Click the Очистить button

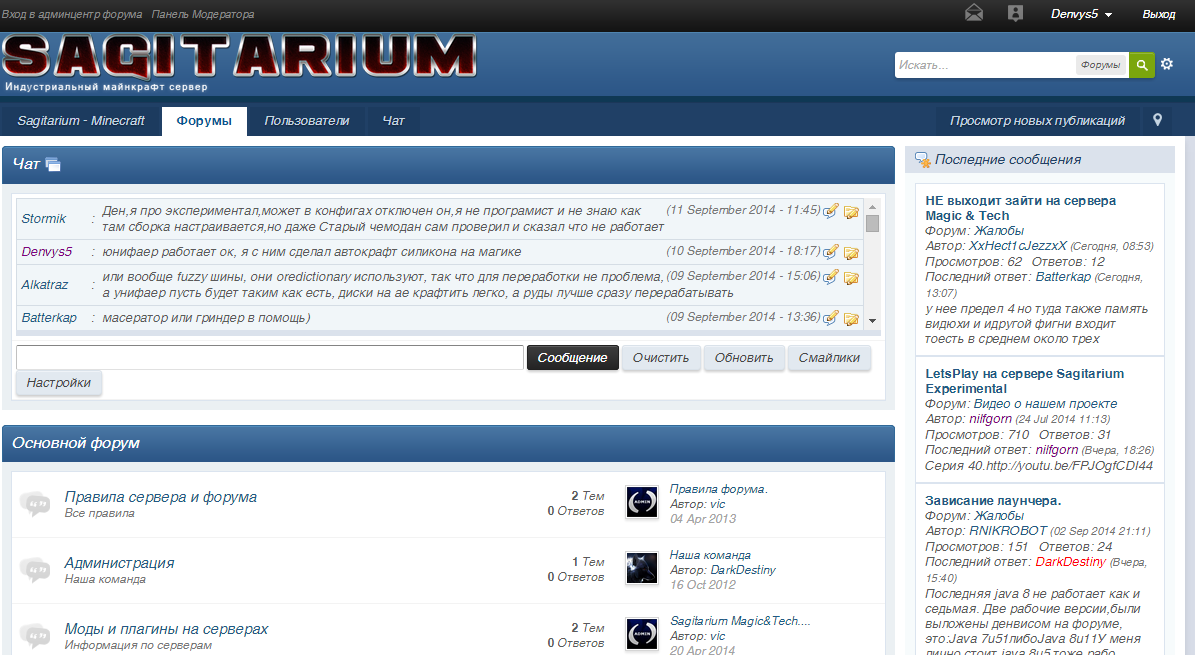[660, 358]
